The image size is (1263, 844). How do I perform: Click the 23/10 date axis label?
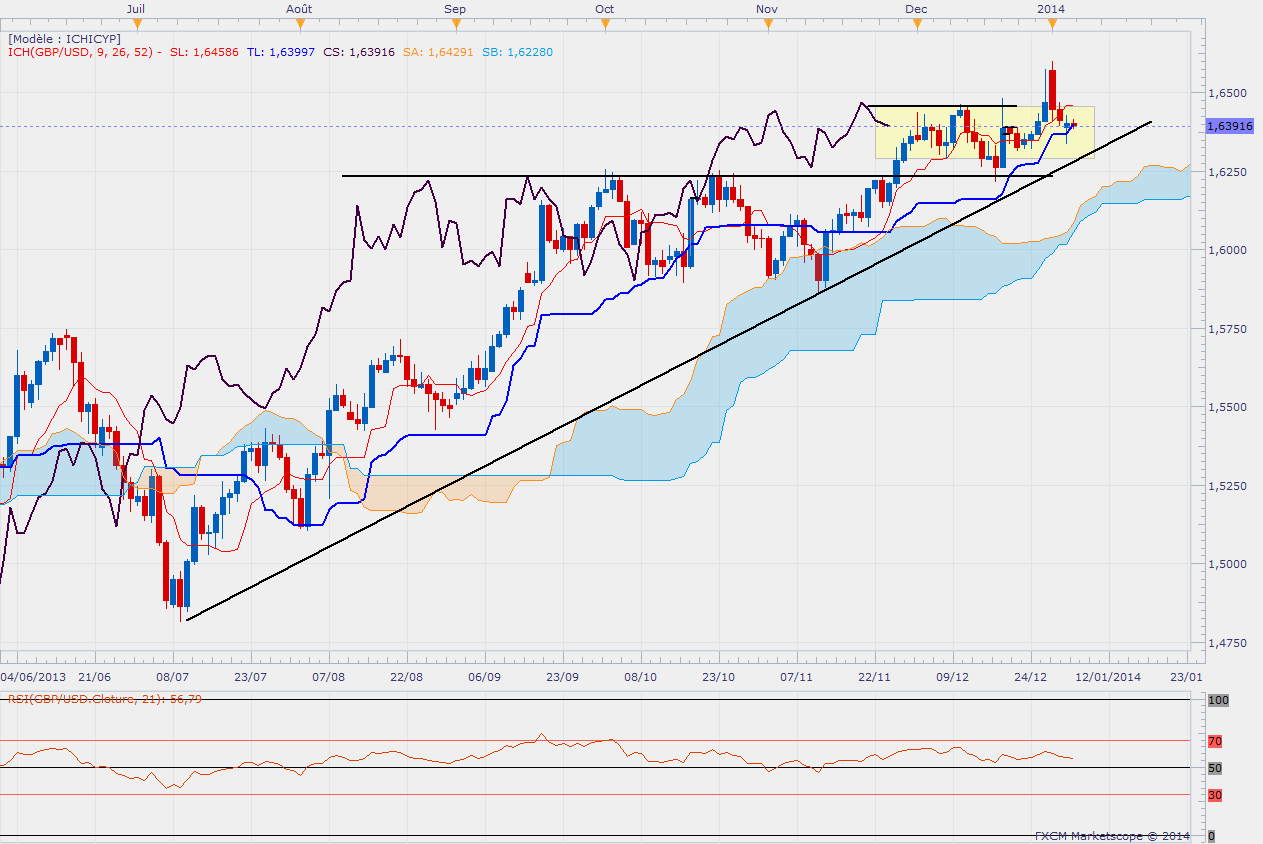[718, 677]
